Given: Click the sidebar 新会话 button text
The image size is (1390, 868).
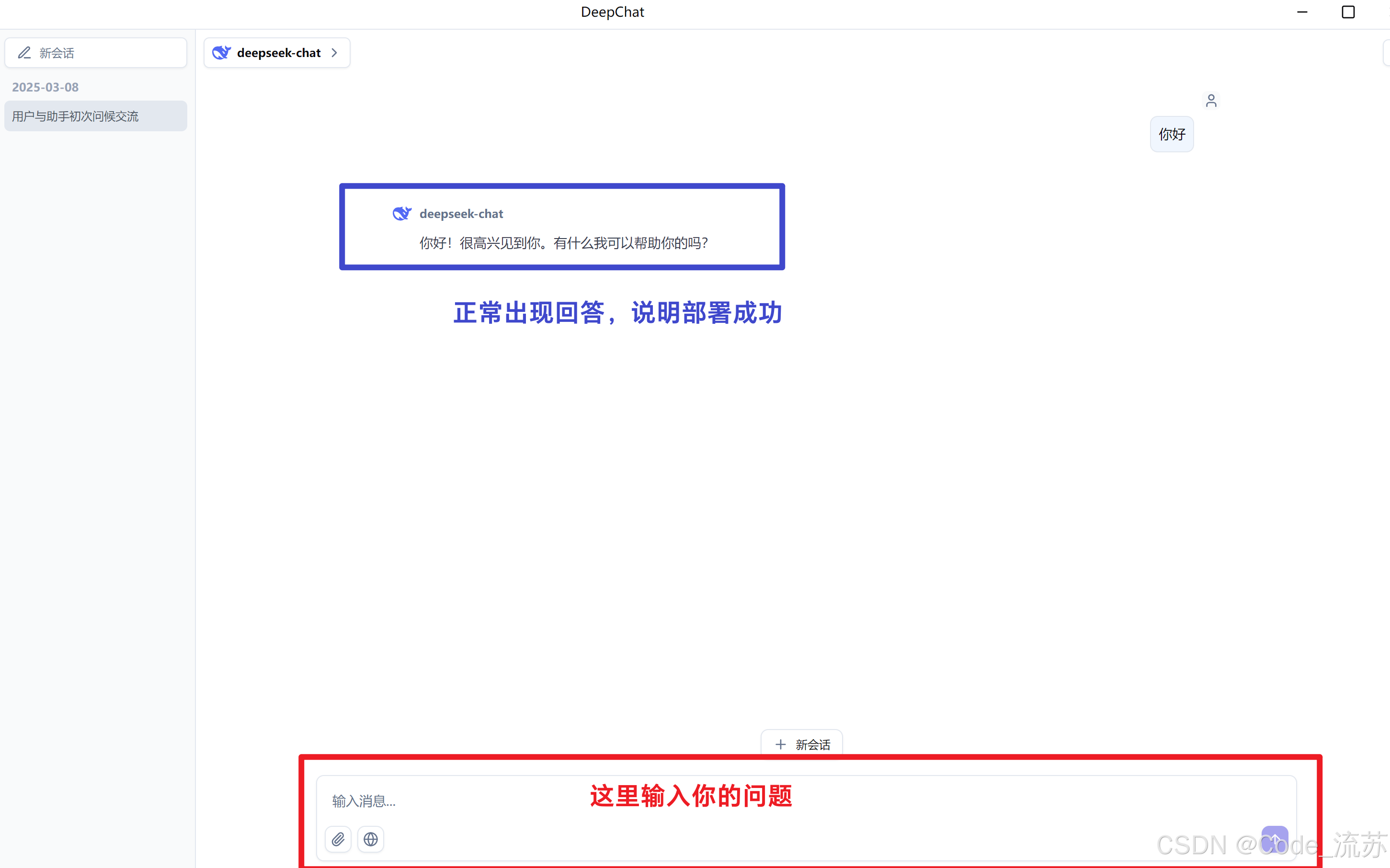Looking at the screenshot, I should [57, 53].
